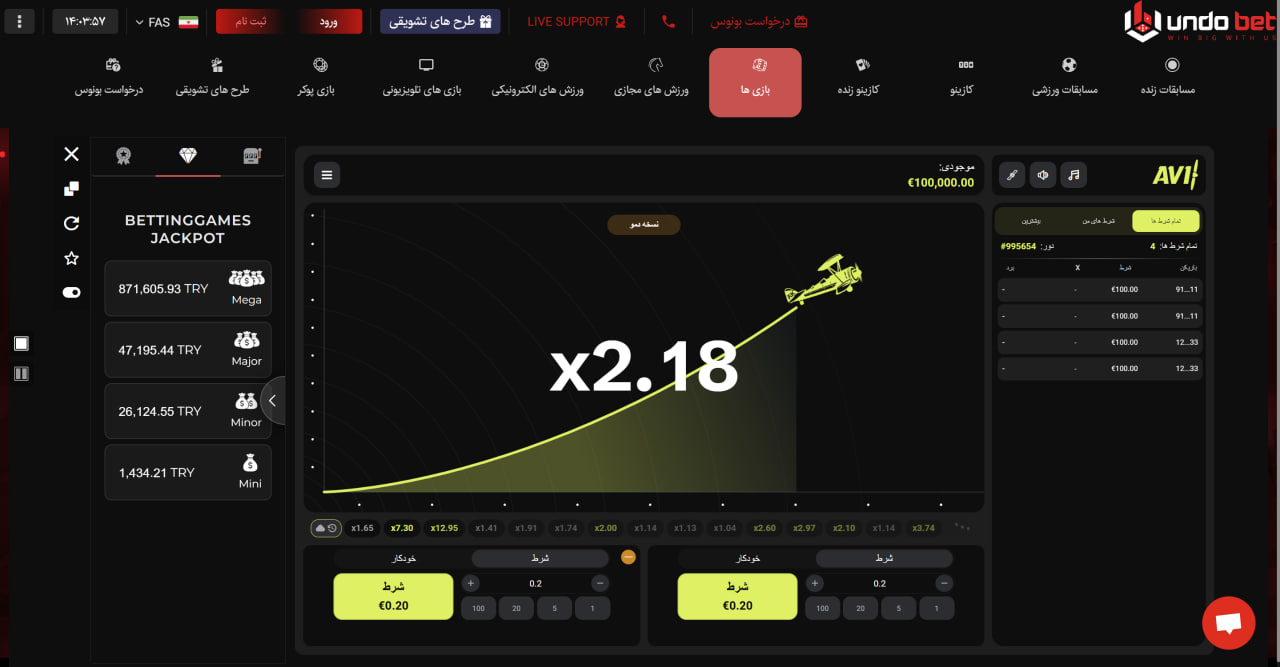The height and width of the screenshot is (667, 1280).
Task: Click the red 'ثبت نام' register button
Action: 244,21
